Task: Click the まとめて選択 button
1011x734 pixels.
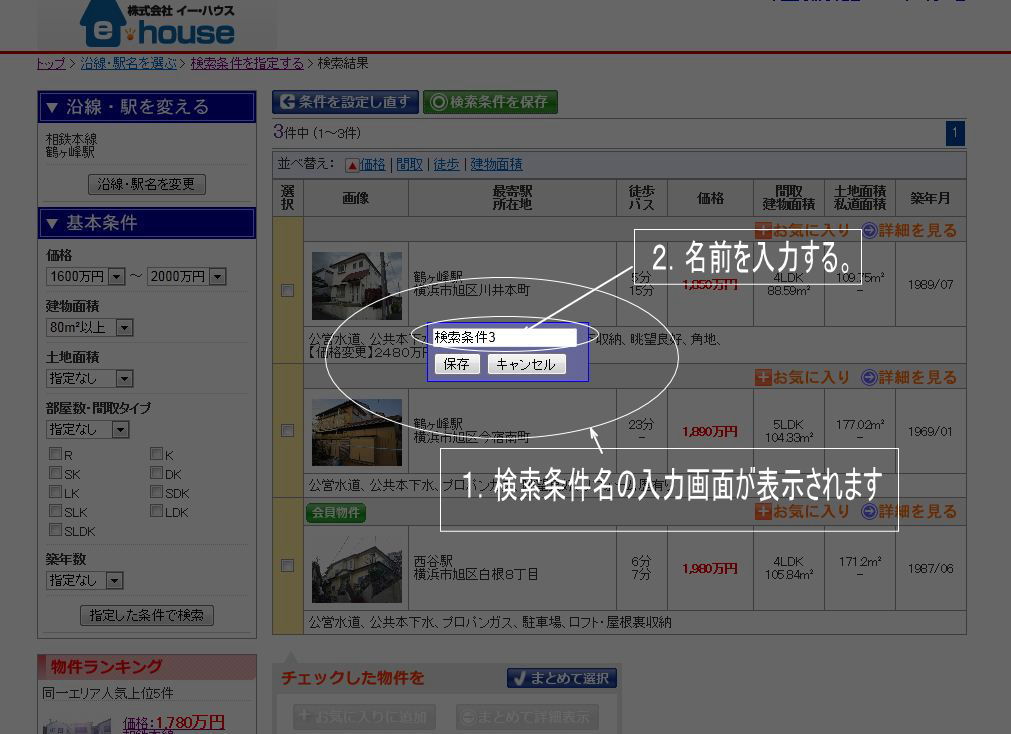Action: pos(562,679)
